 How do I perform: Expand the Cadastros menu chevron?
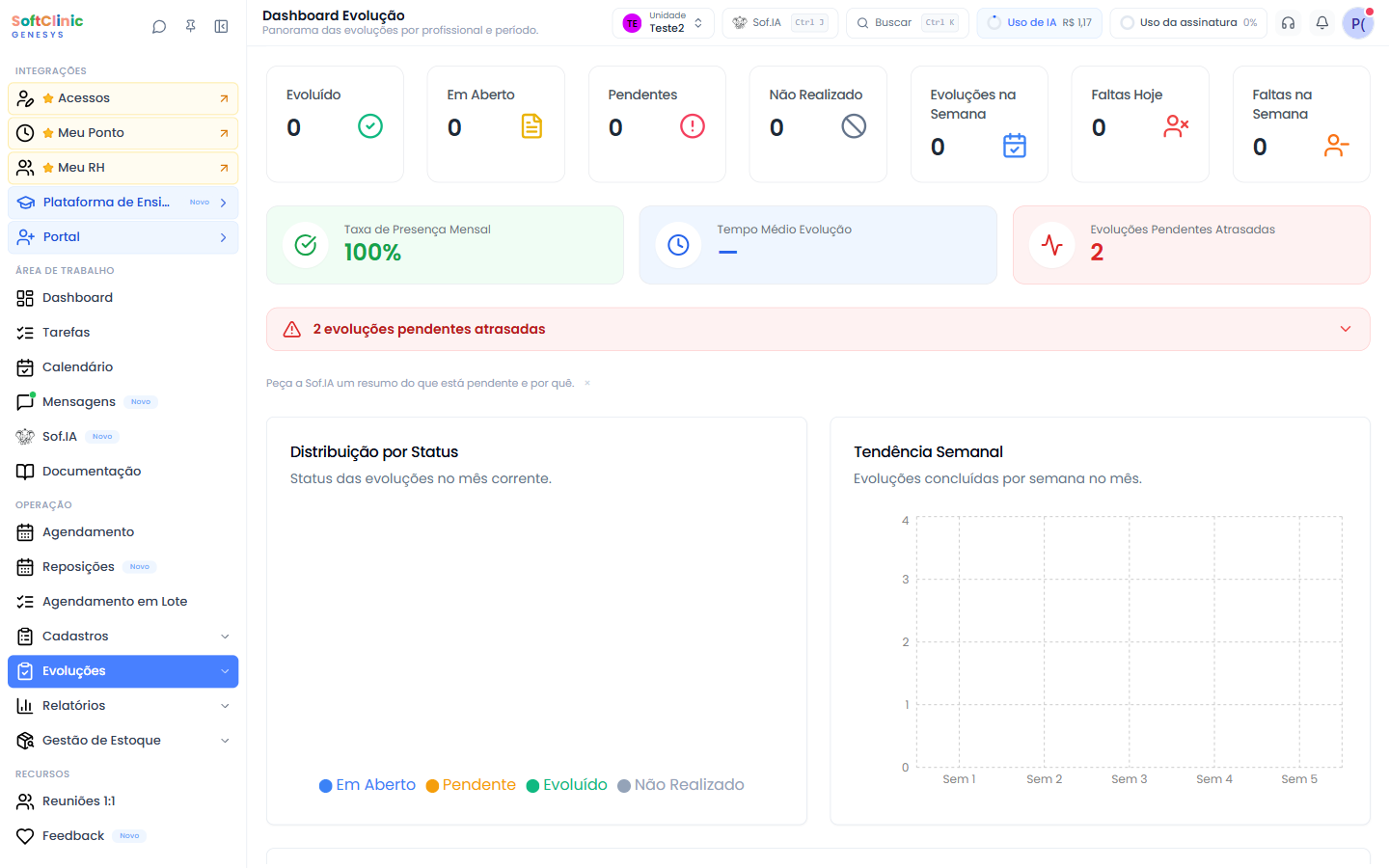click(225, 637)
